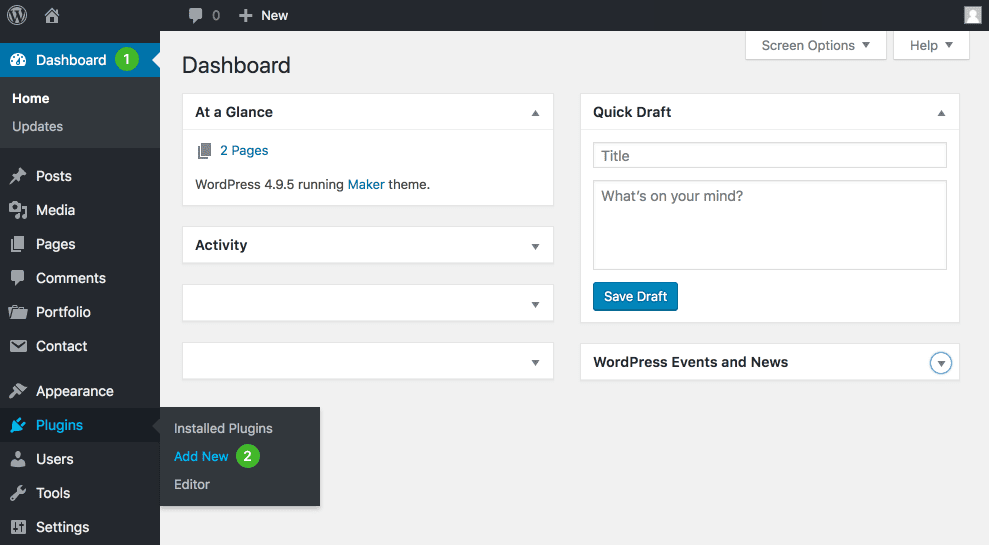Screen dimensions: 989x545
Task: Select Installed Plugins in the flyout menu
Action: 223,428
